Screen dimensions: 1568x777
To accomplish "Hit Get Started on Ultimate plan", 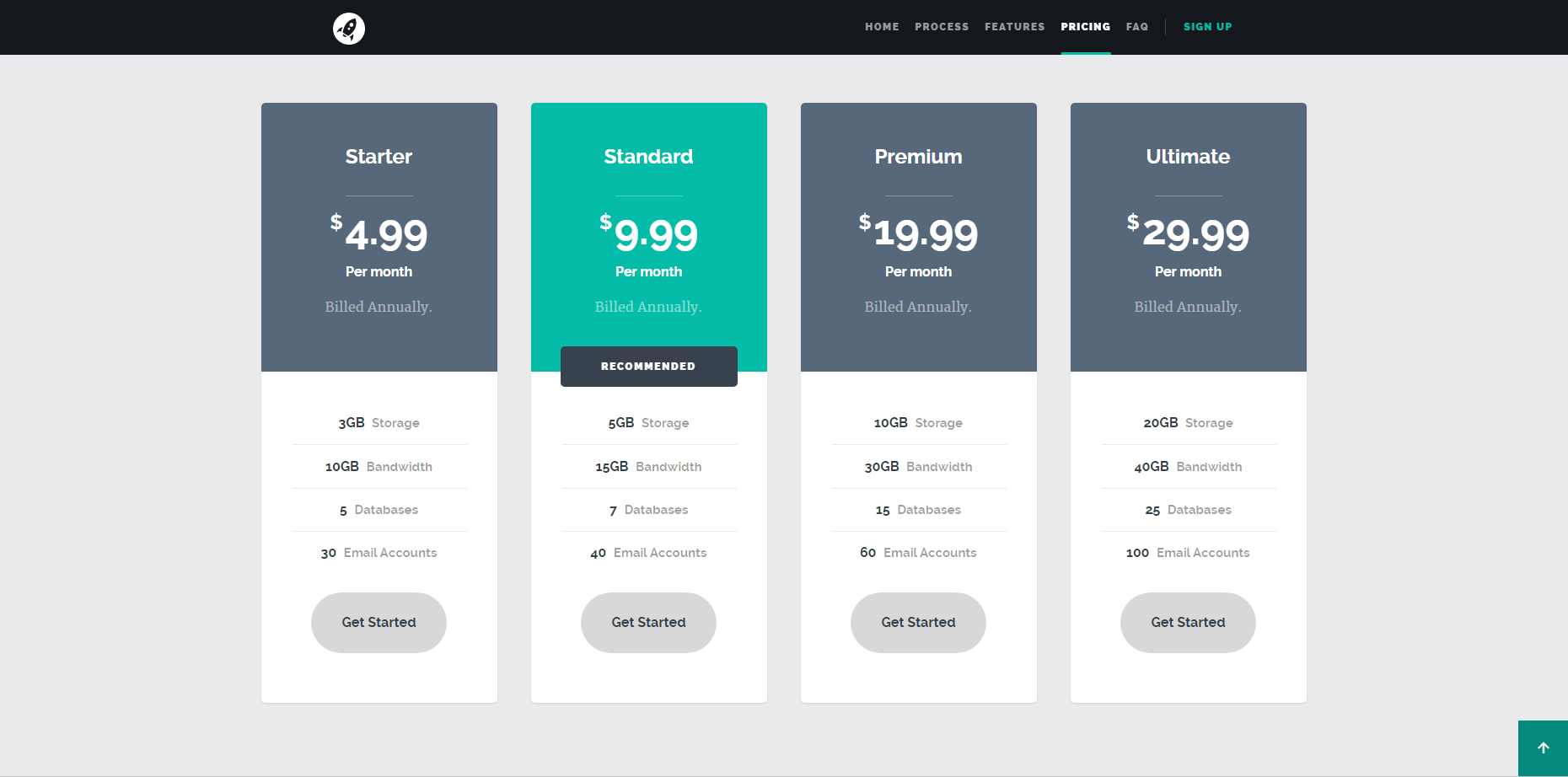I will 1188,622.
